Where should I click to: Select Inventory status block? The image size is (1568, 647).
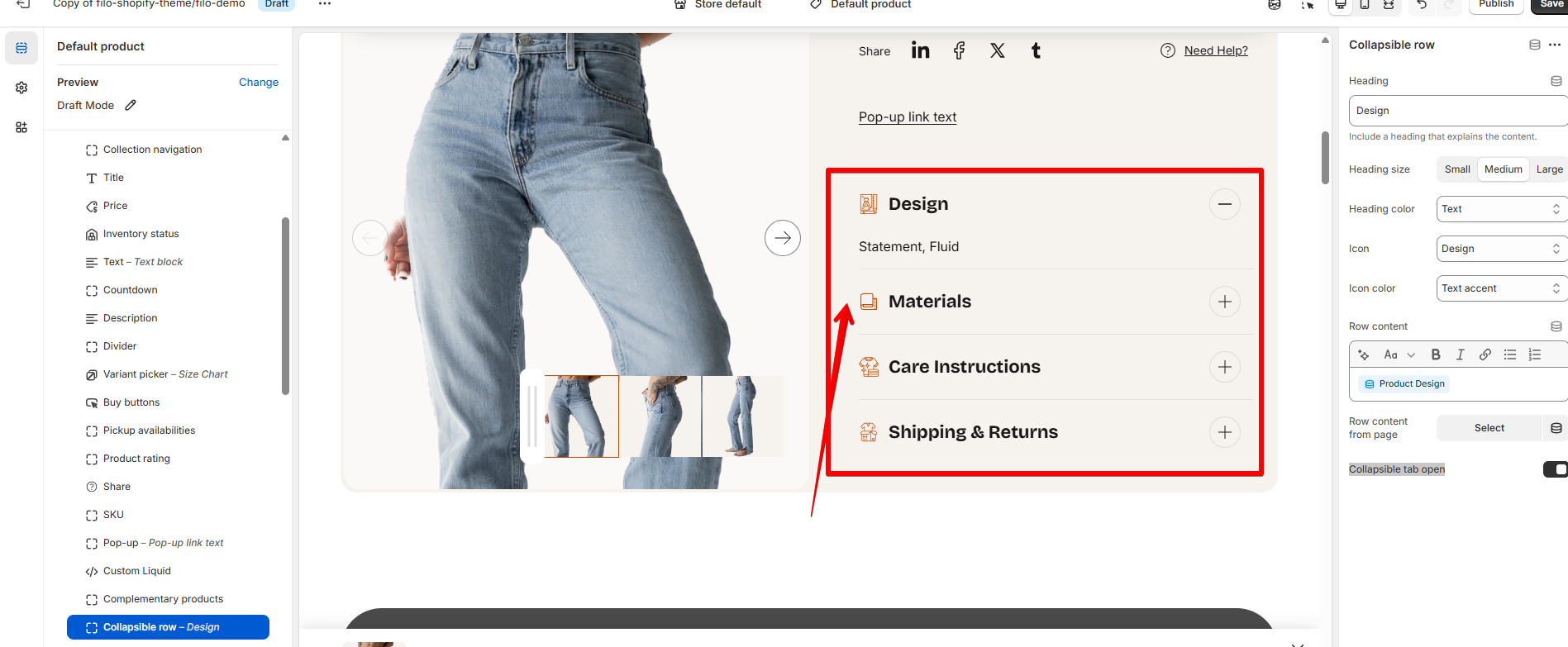coord(168,234)
